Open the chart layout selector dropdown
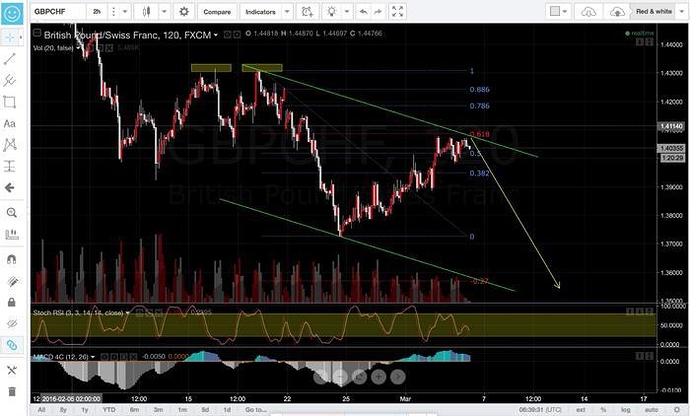The image size is (690, 416). click(559, 12)
